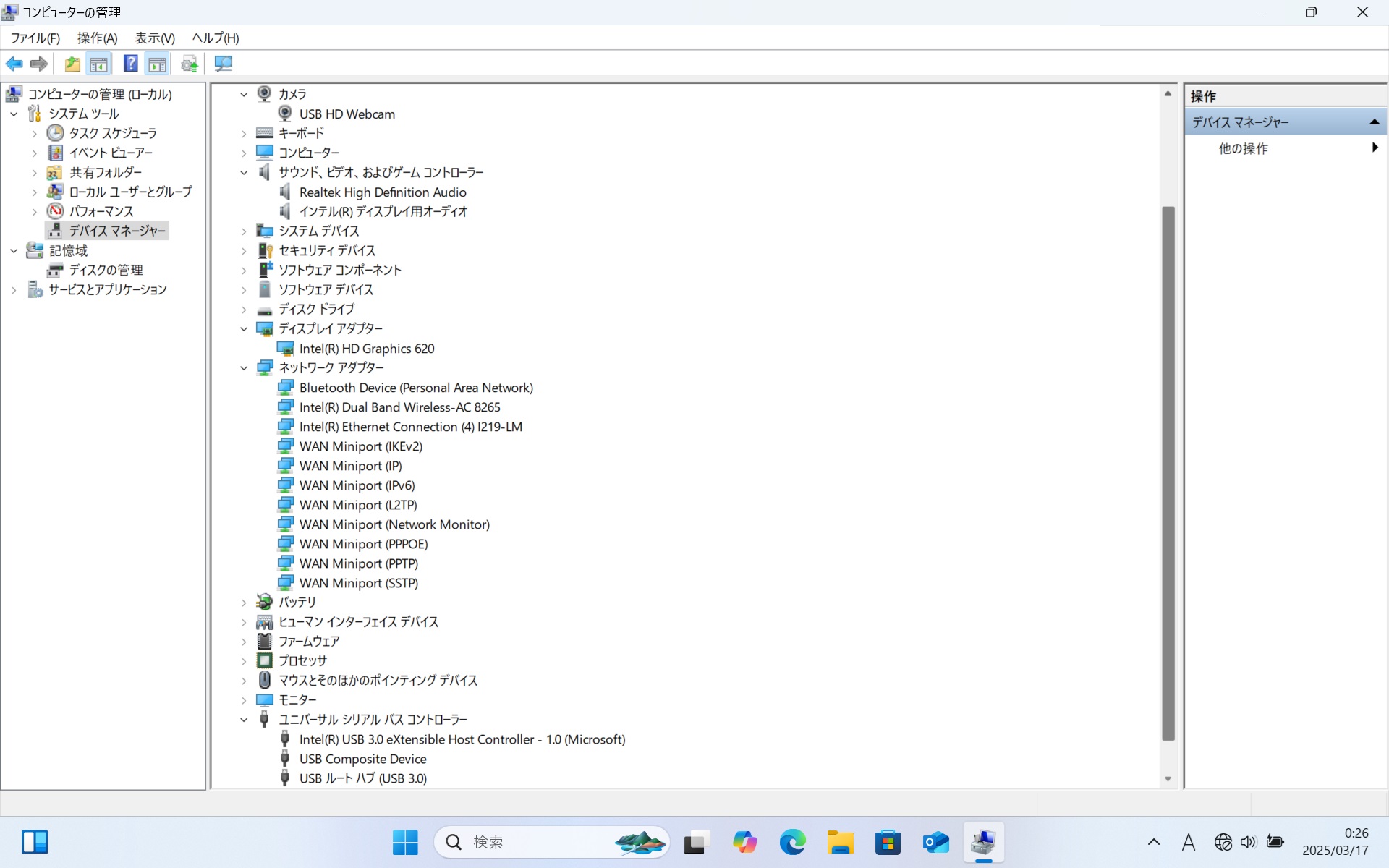Click the Forward arrow toolbar icon
Image resolution: width=1389 pixels, height=868 pixels.
pyautogui.click(x=39, y=64)
